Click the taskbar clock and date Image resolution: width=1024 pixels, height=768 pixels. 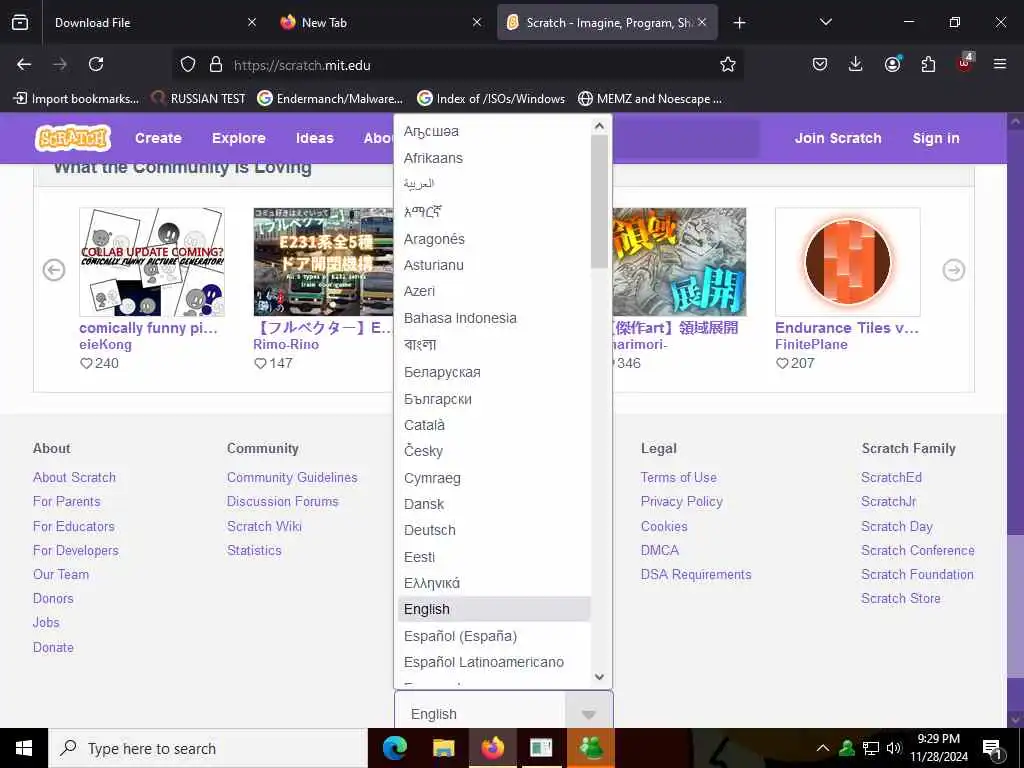pyautogui.click(x=938, y=748)
